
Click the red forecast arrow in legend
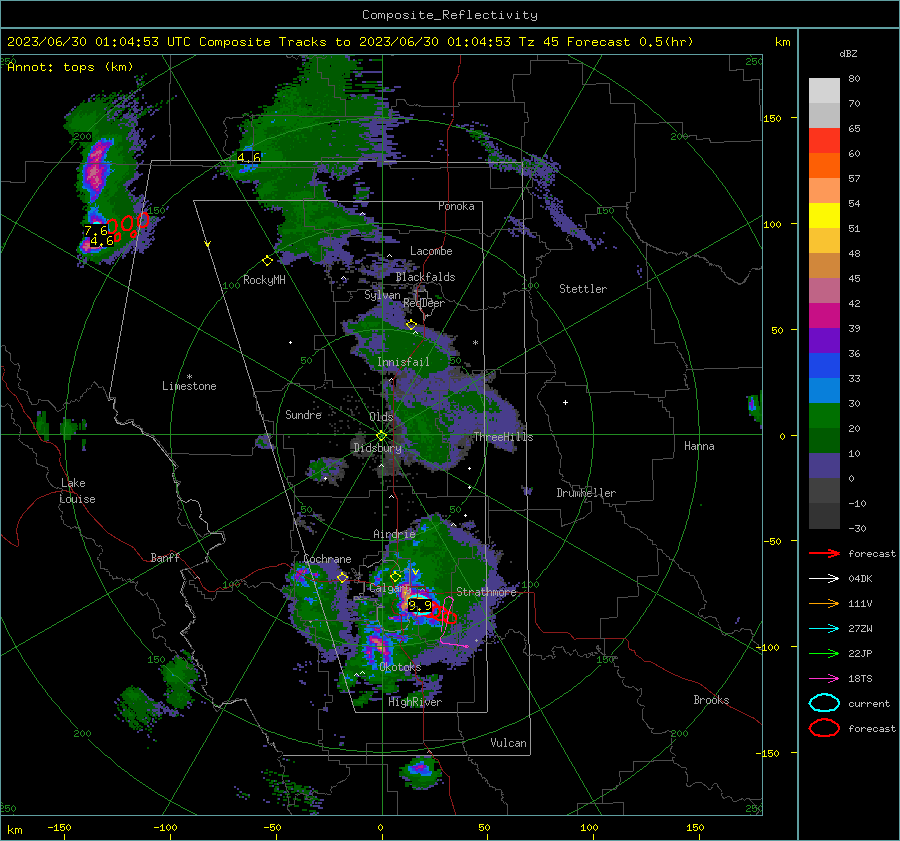824,553
